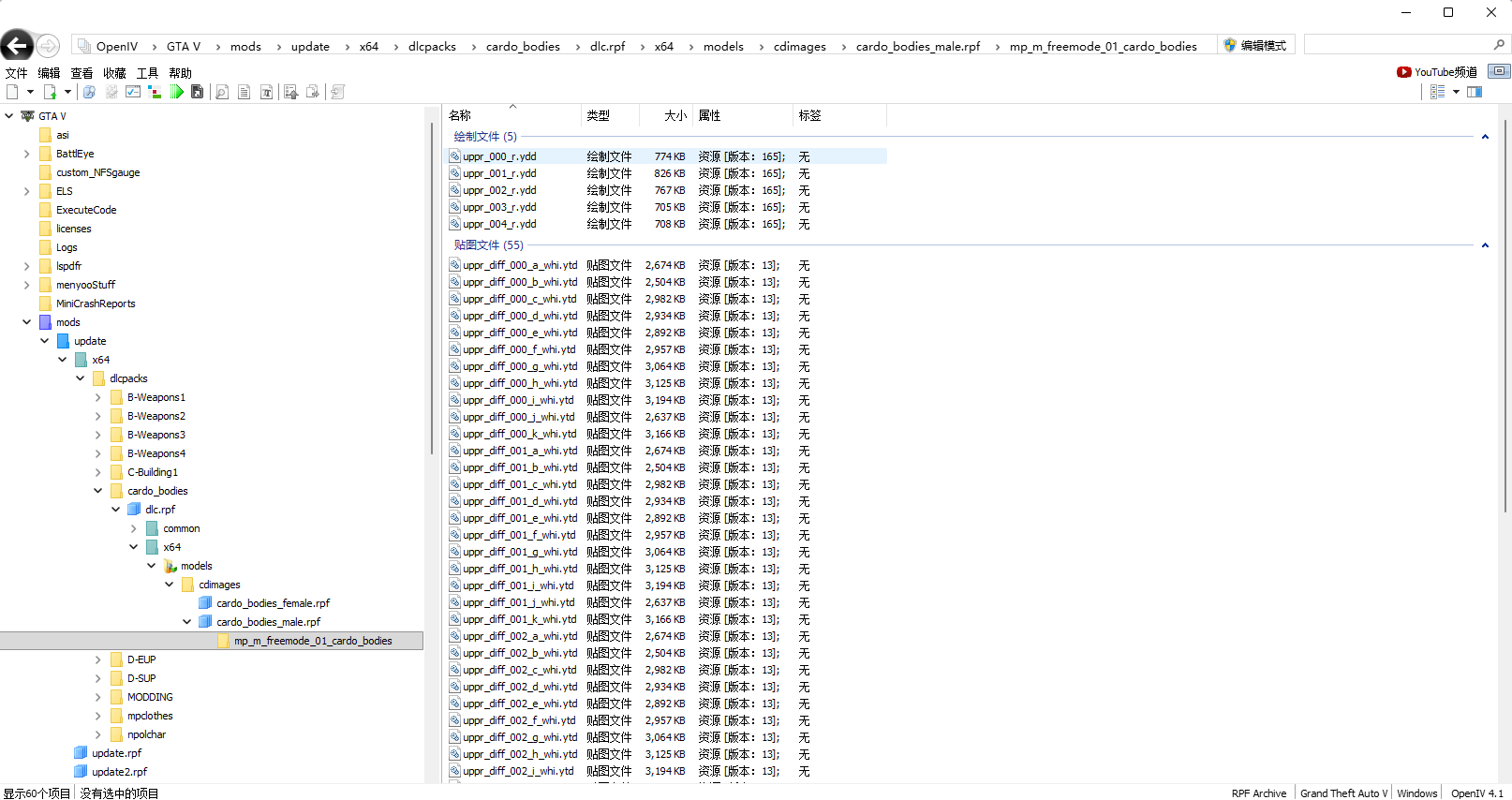This screenshot has width=1512, height=800.
Task: Collapse the cardo_bodies_male.rpf tree node
Action: pos(186,622)
